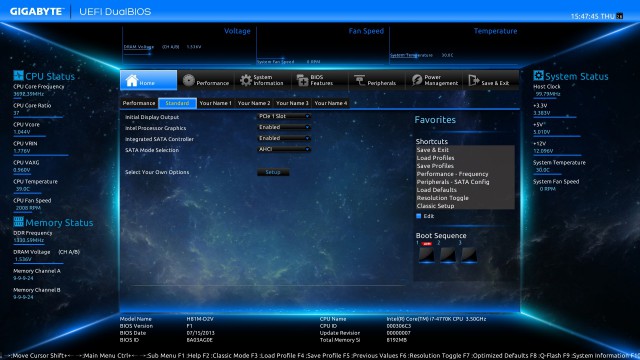The width and height of the screenshot is (640, 360).
Task: Click the Power Management menu label
Action: tap(441, 80)
